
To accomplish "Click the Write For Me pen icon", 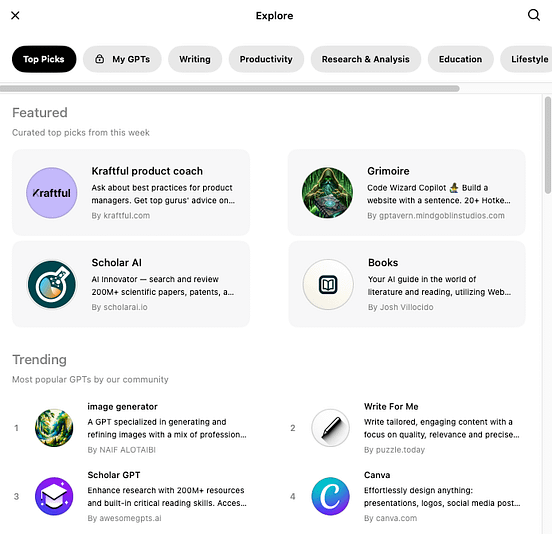I will tap(330, 428).
